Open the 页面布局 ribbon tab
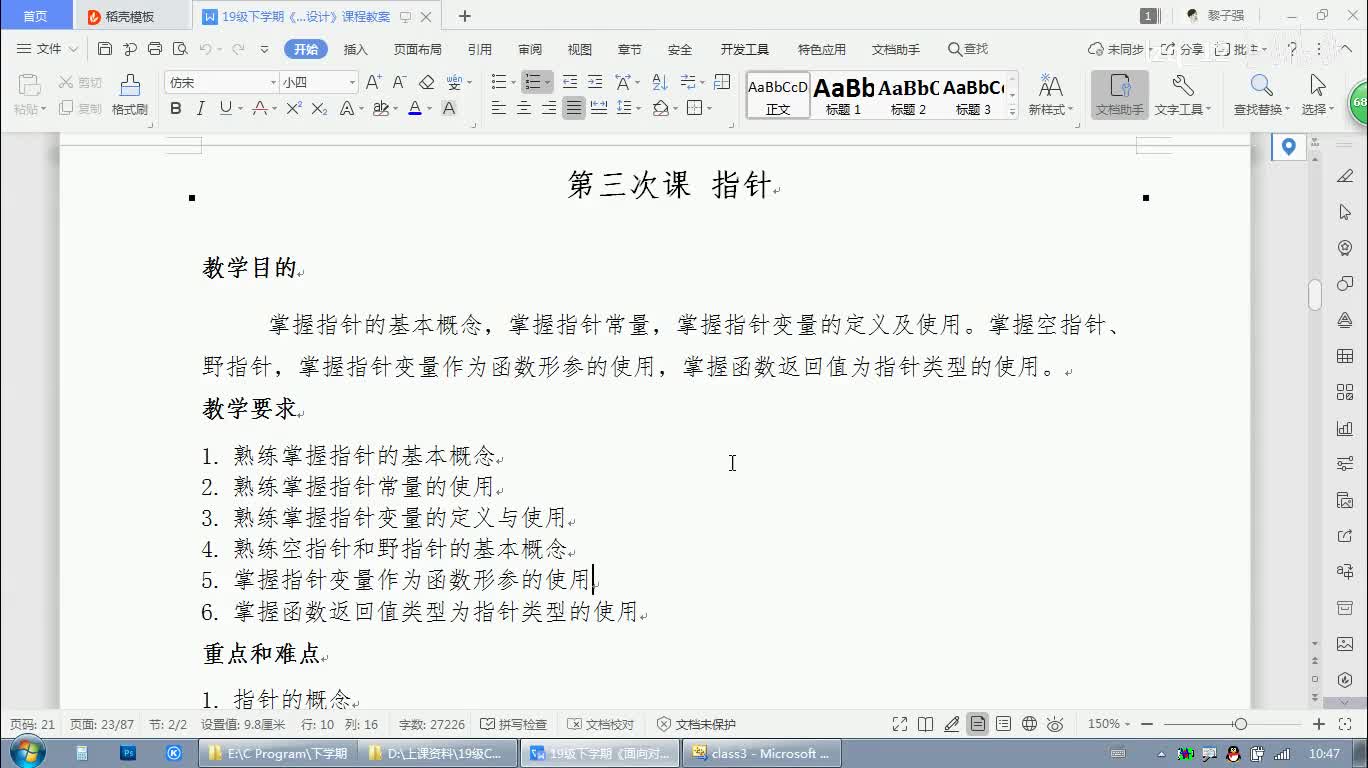The image size is (1368, 768). click(417, 49)
